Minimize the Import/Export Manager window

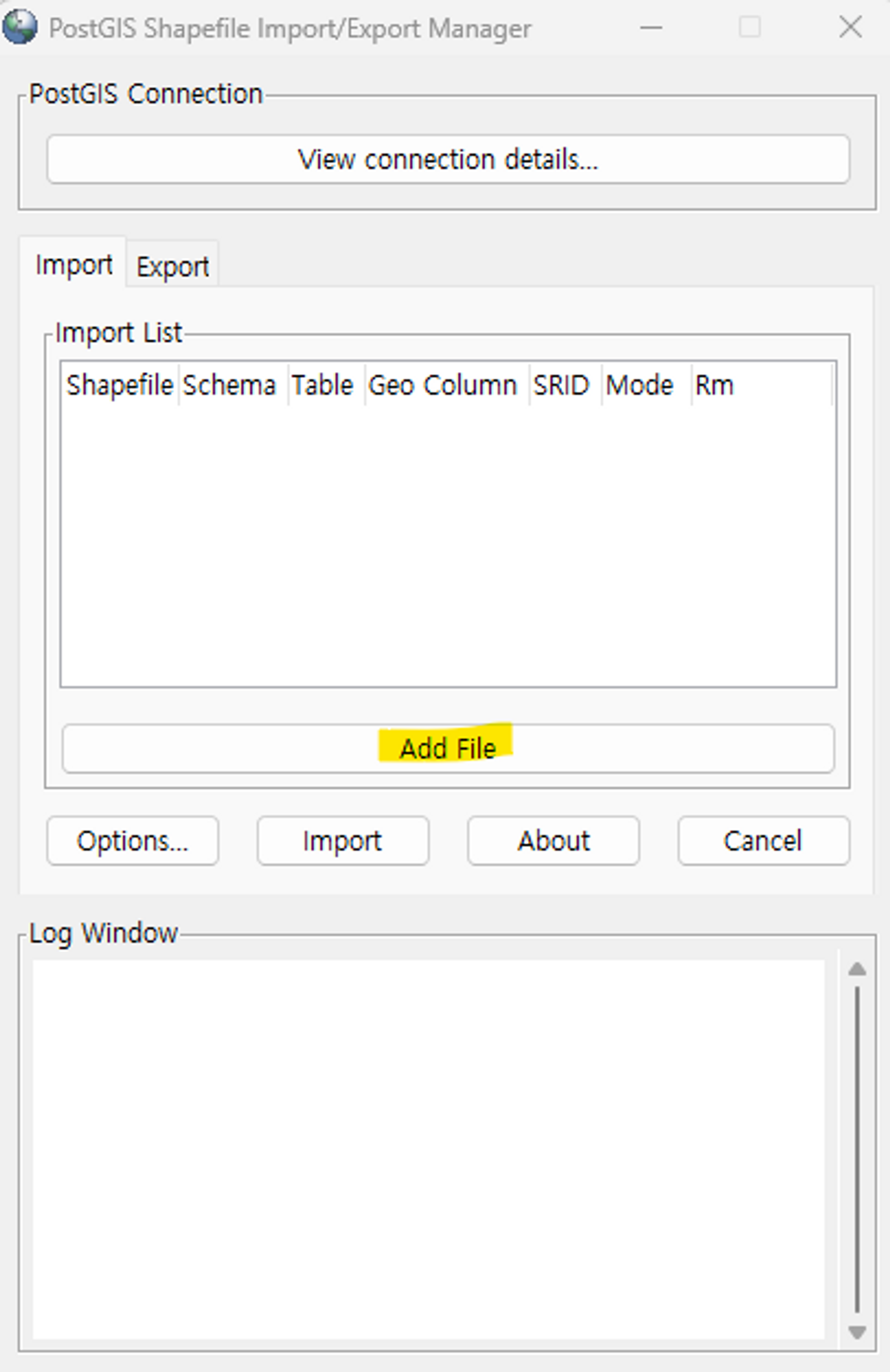click(x=651, y=27)
